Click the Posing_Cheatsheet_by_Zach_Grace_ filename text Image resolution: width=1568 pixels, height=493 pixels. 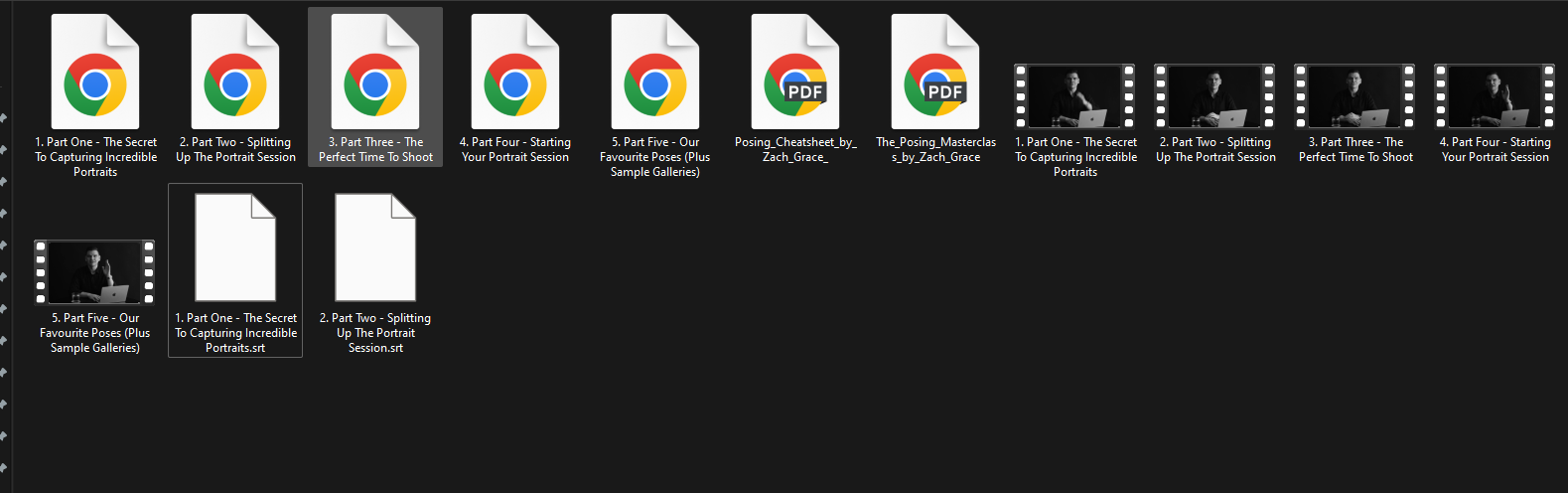tap(795, 149)
